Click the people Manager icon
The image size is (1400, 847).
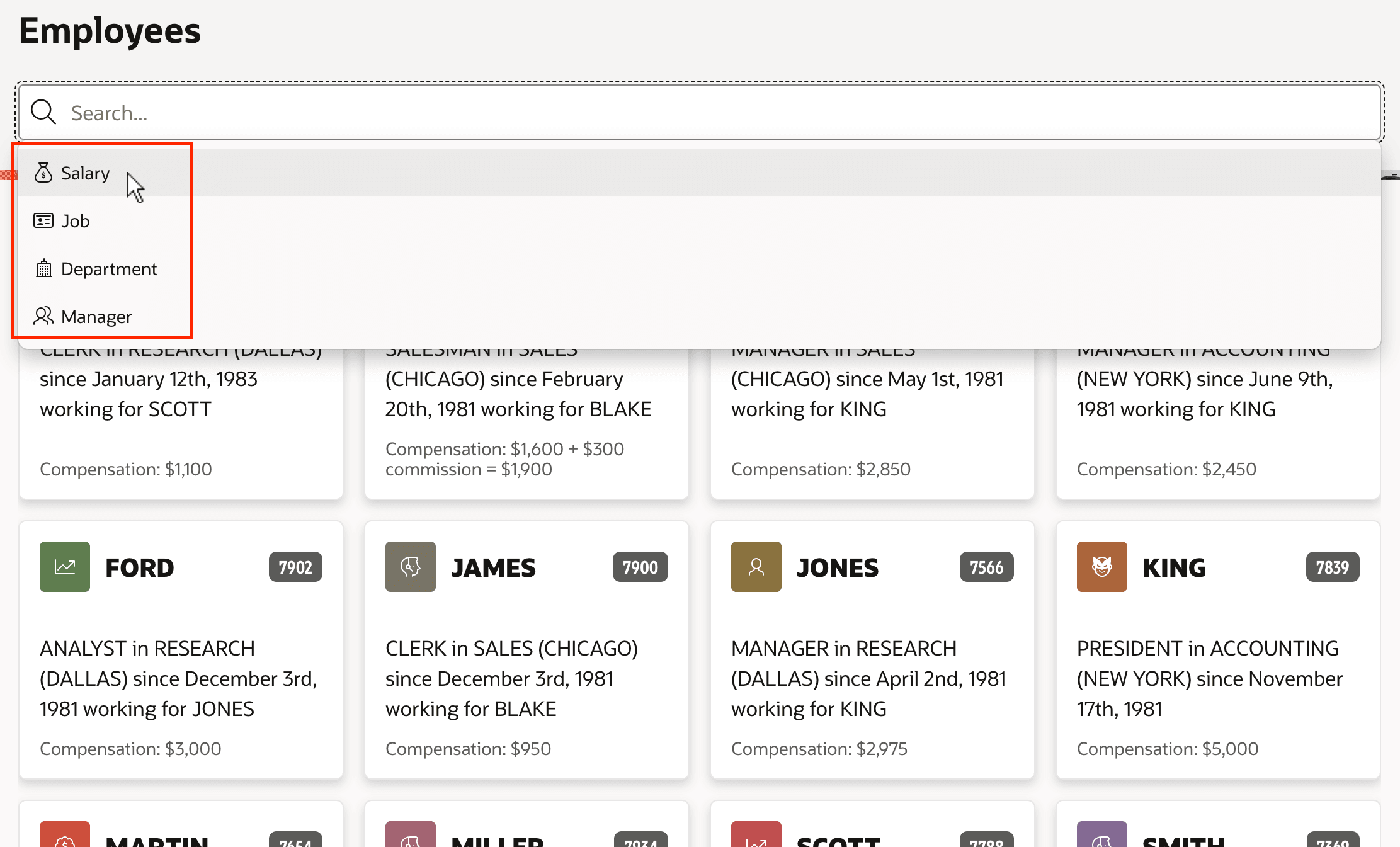coord(43,316)
